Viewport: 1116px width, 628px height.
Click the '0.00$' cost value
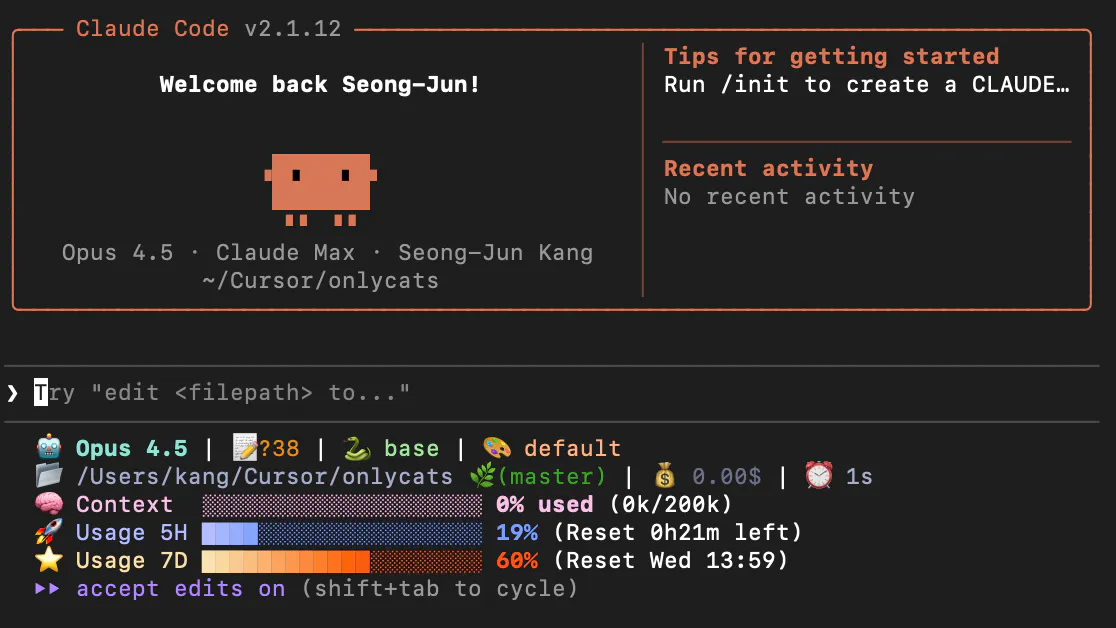point(727,476)
